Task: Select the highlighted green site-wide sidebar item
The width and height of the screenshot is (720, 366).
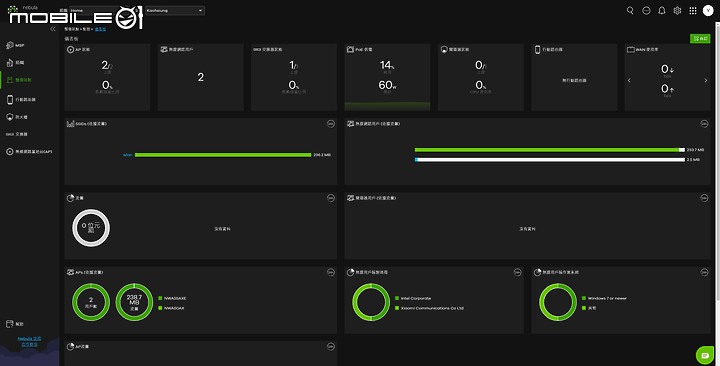Action: tap(19, 80)
